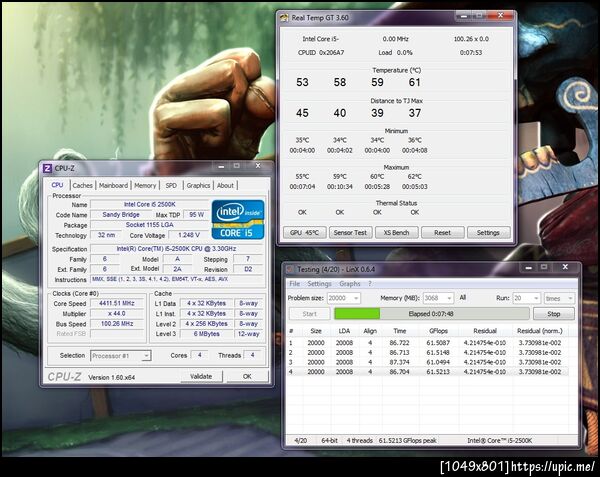Click the Name field Intel Core i5 2500K
The height and width of the screenshot is (477, 600).
[x=150, y=205]
